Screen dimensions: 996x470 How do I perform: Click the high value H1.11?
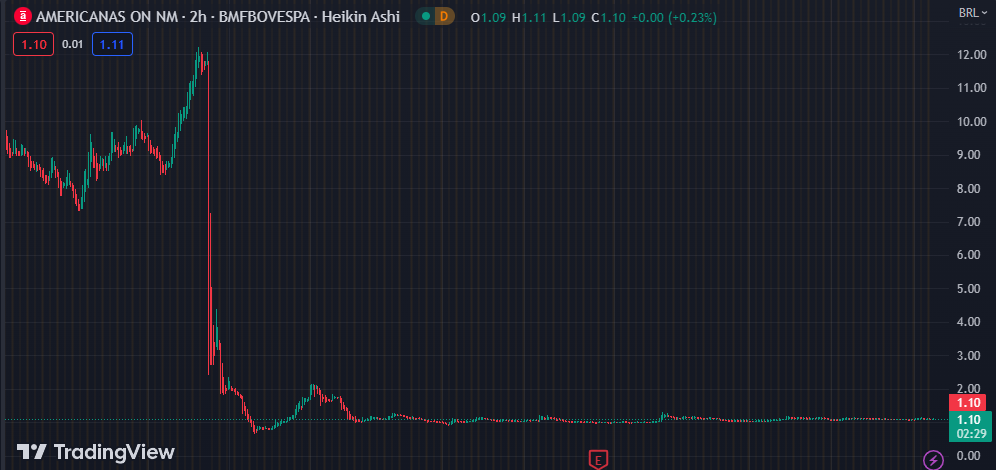pos(529,18)
